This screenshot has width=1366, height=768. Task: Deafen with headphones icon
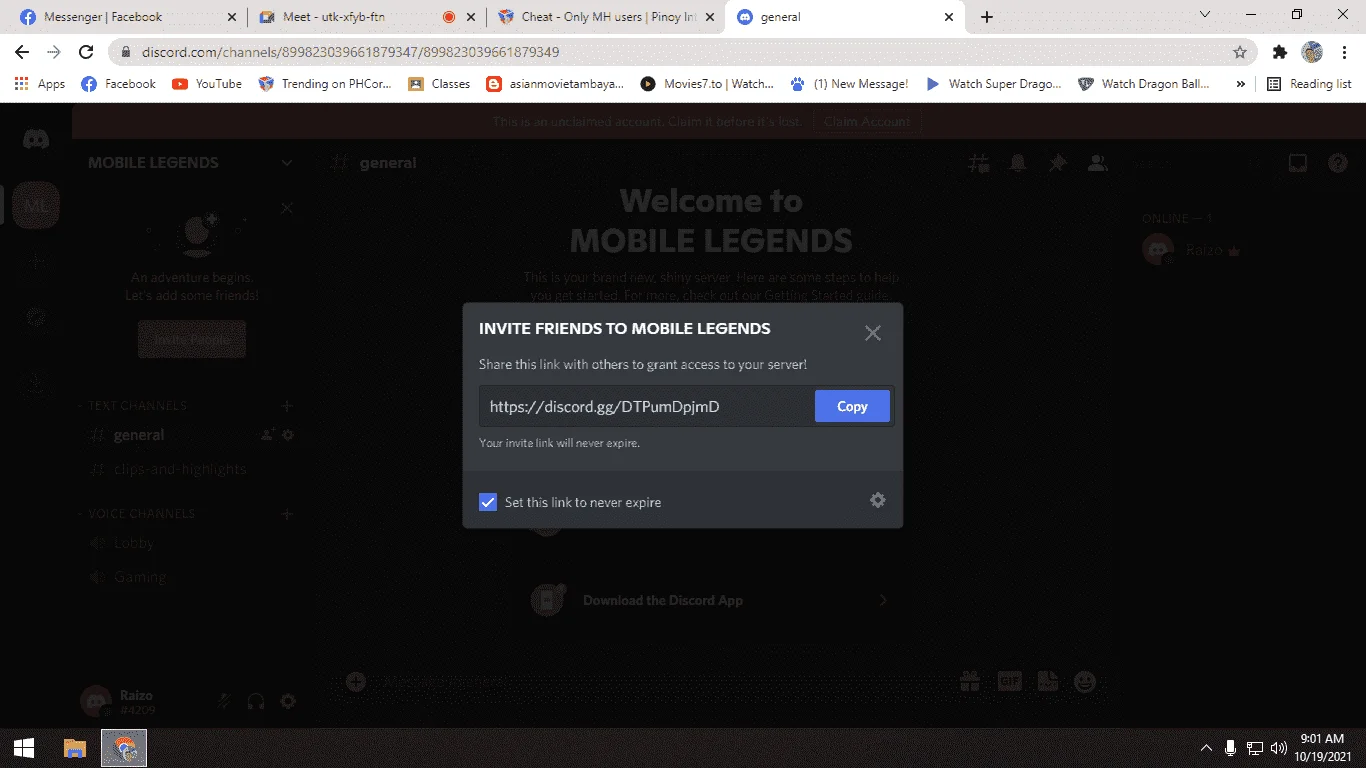(256, 702)
